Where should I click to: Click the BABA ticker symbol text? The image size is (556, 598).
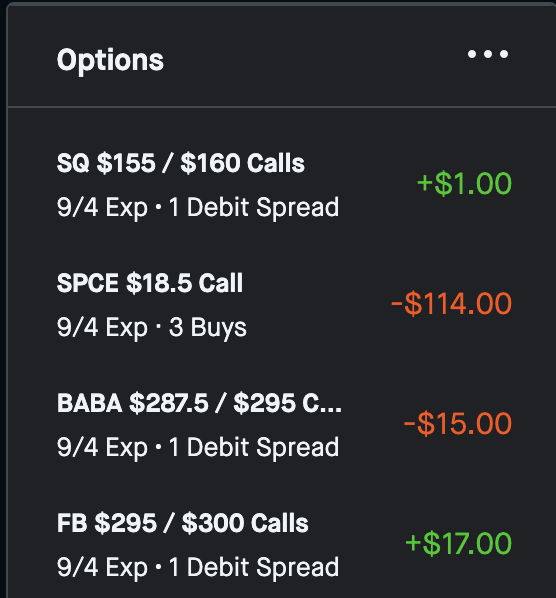90,403
